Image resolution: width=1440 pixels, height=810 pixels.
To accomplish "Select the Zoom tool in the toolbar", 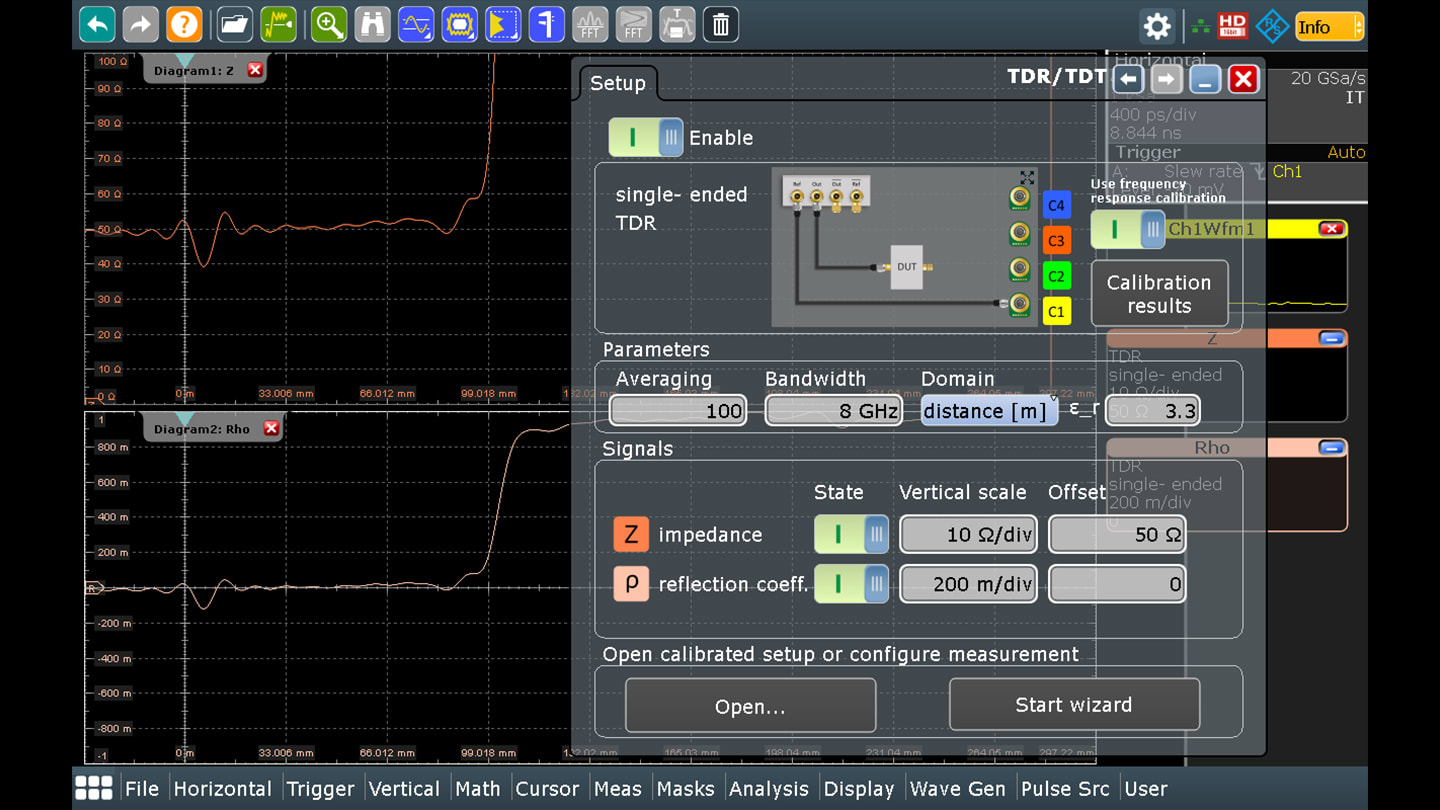I will click(329, 24).
